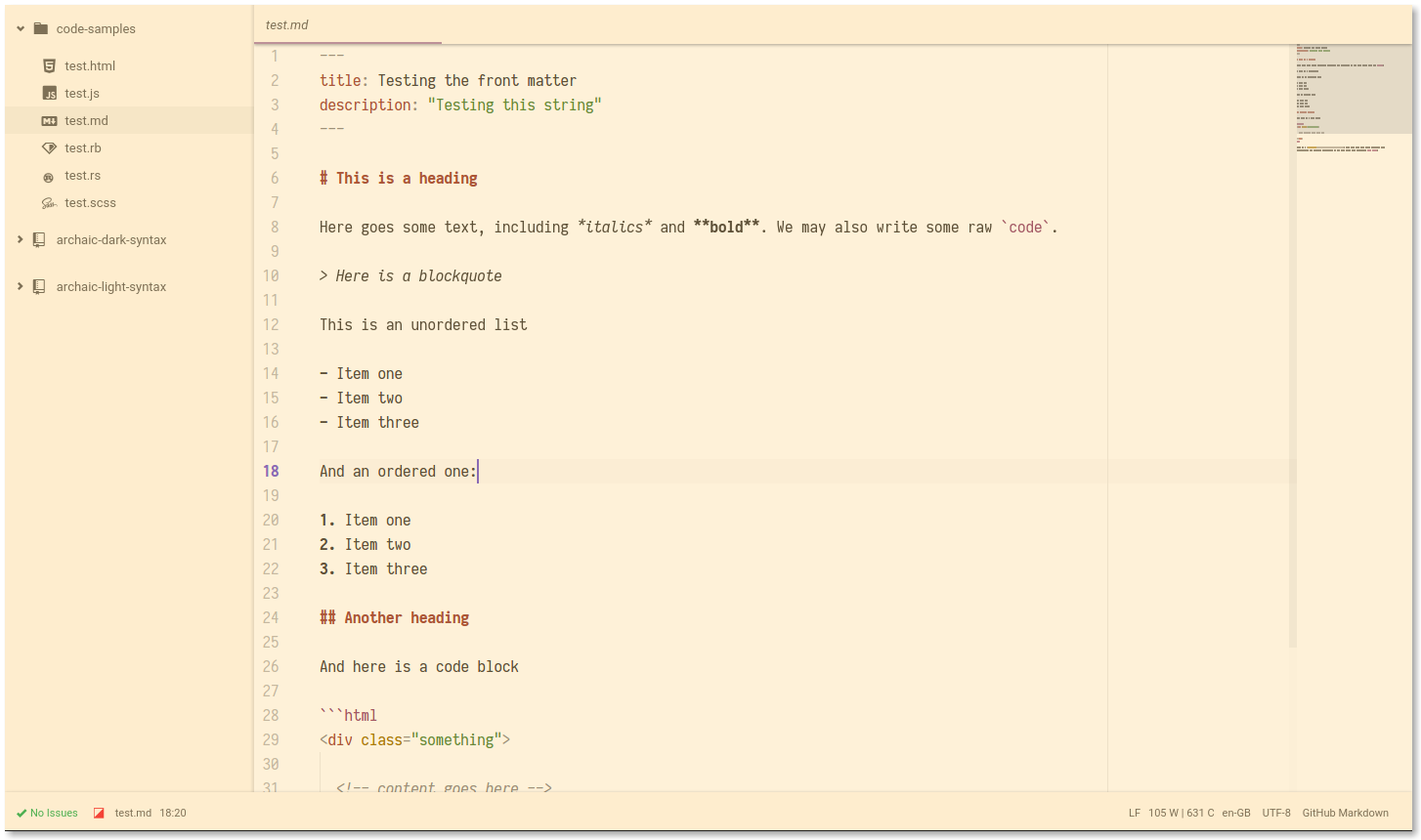Click '- Item three' bullet line
The image size is (1421, 840).
[x=369, y=422]
